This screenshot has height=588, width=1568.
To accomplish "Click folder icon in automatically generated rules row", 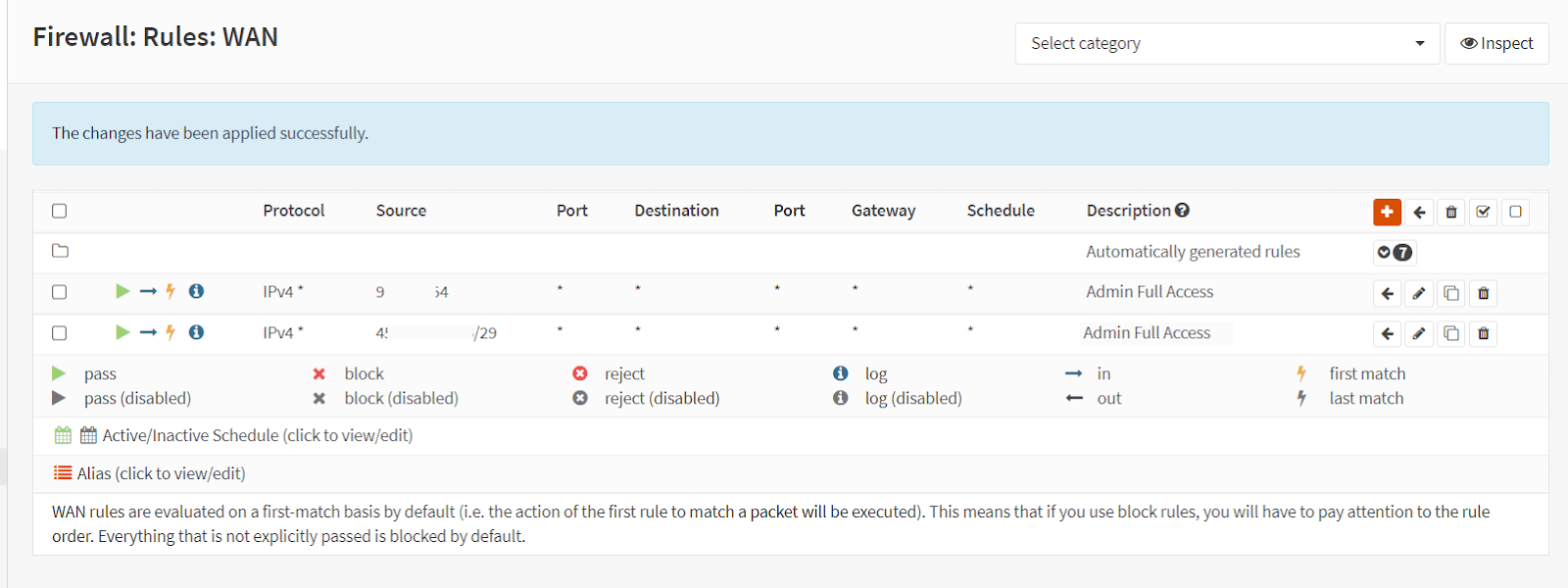I will click(60, 251).
